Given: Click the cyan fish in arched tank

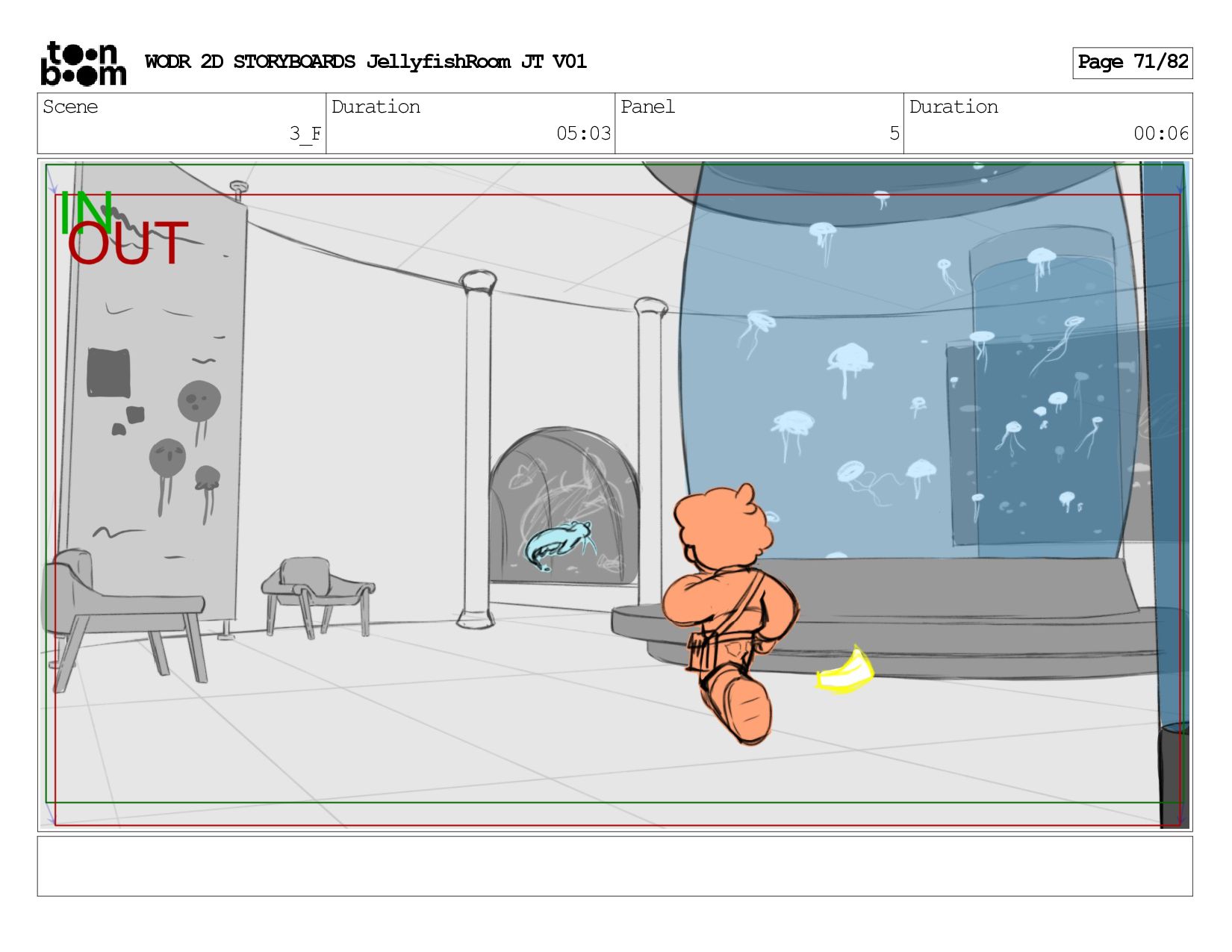Looking at the screenshot, I should (560, 545).
